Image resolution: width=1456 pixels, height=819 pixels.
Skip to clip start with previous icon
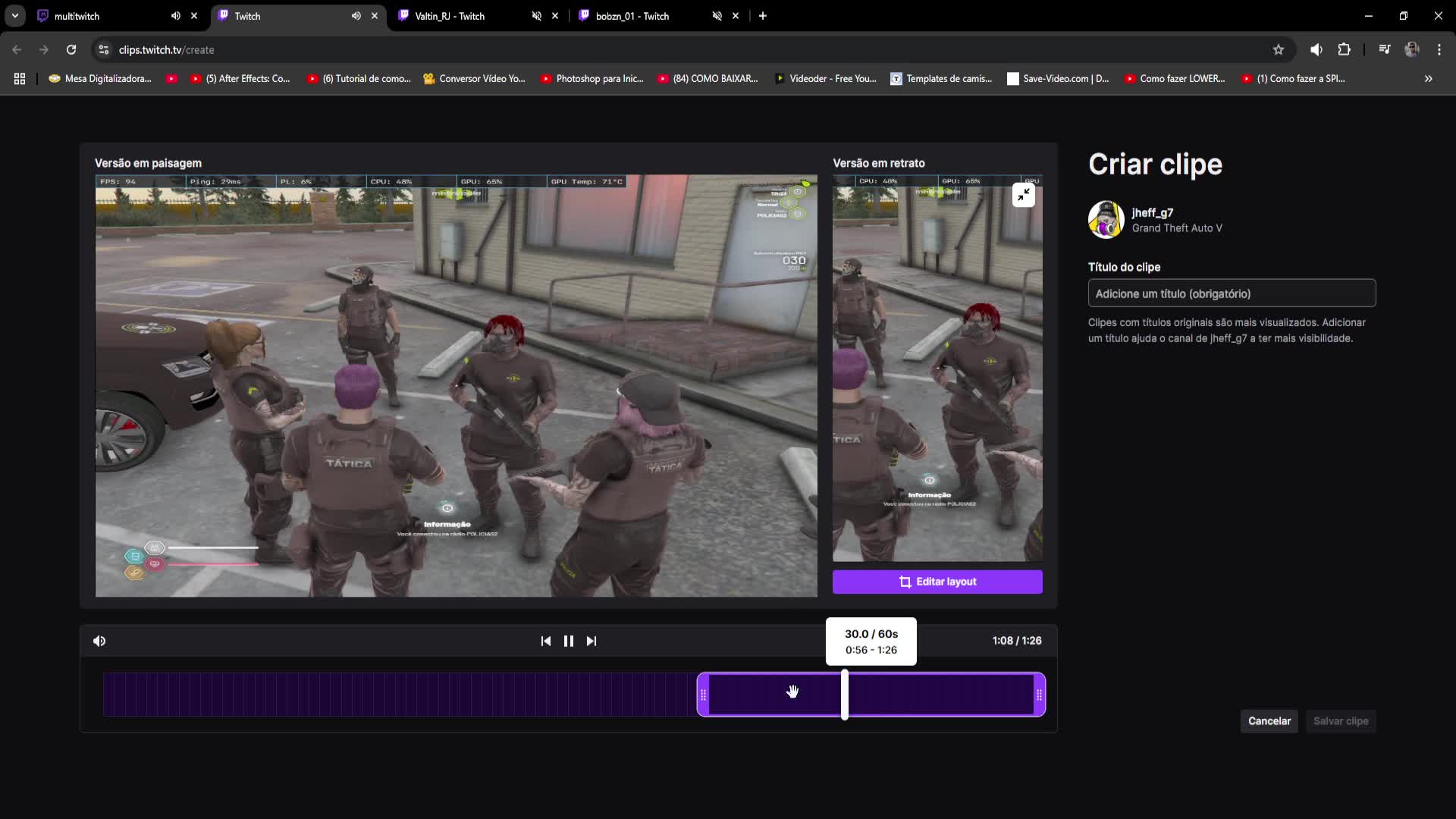[546, 641]
